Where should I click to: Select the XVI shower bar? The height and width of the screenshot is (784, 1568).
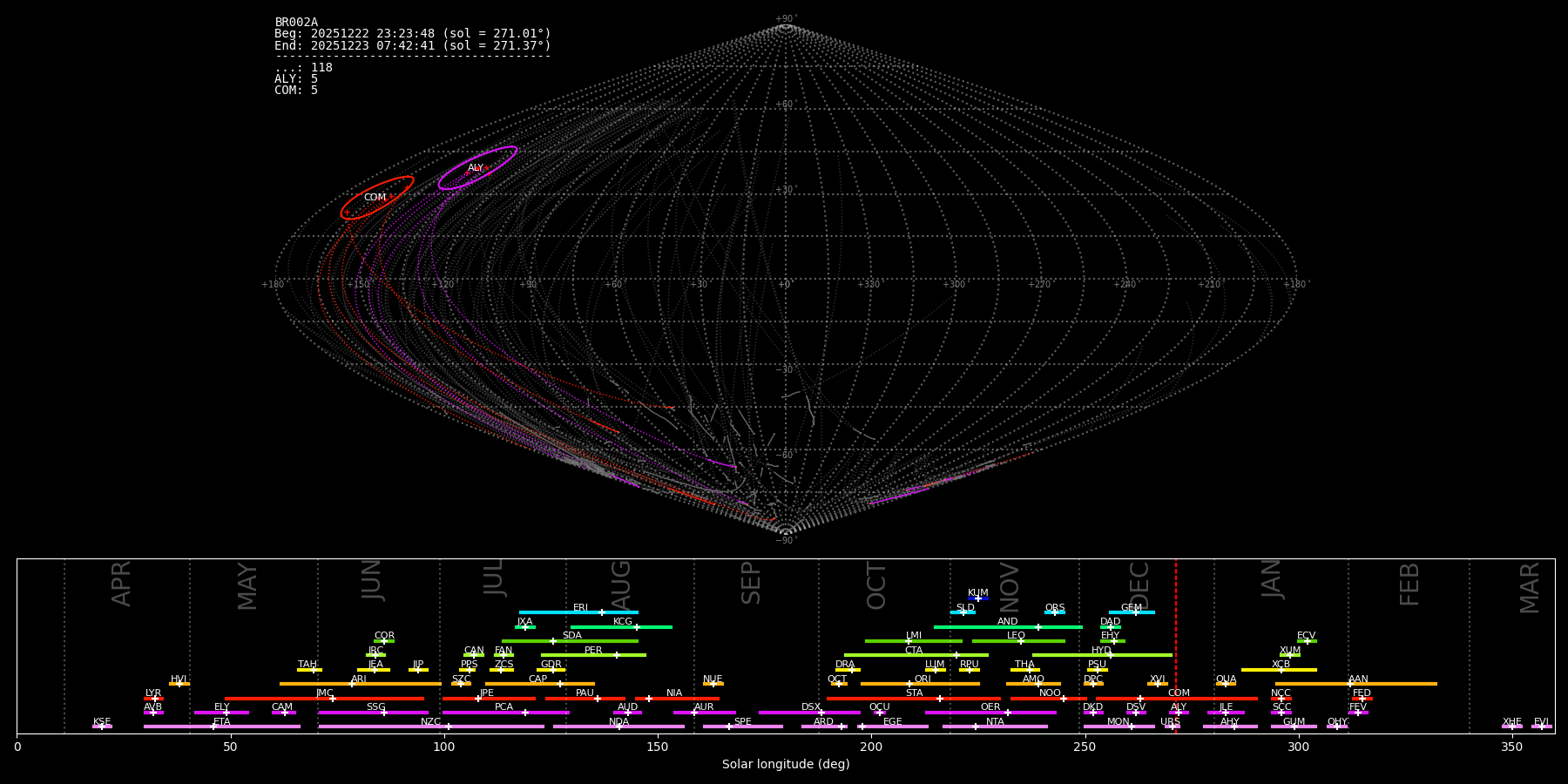point(1157,684)
